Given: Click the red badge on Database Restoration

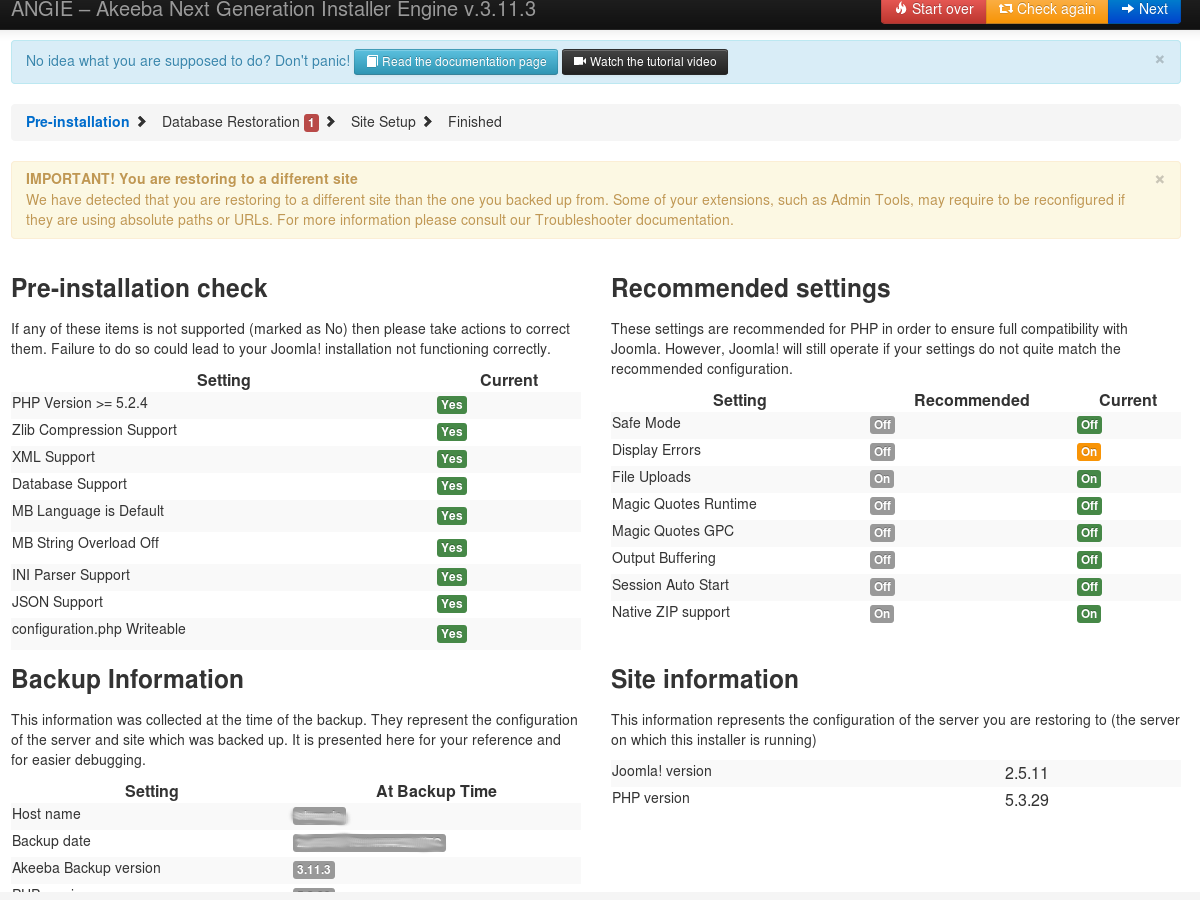Looking at the screenshot, I should (x=311, y=123).
